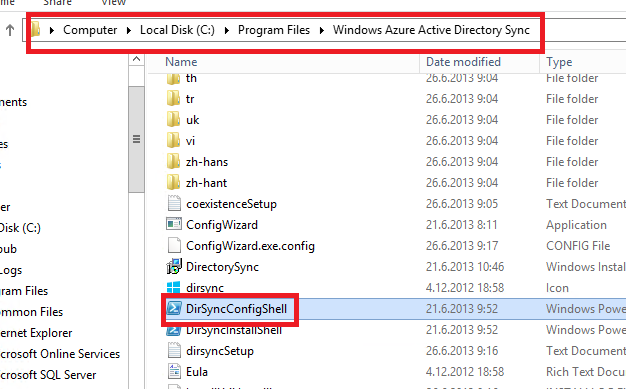Click the Eula rich text icon
This screenshot has height=389, width=626.
[x=174, y=371]
